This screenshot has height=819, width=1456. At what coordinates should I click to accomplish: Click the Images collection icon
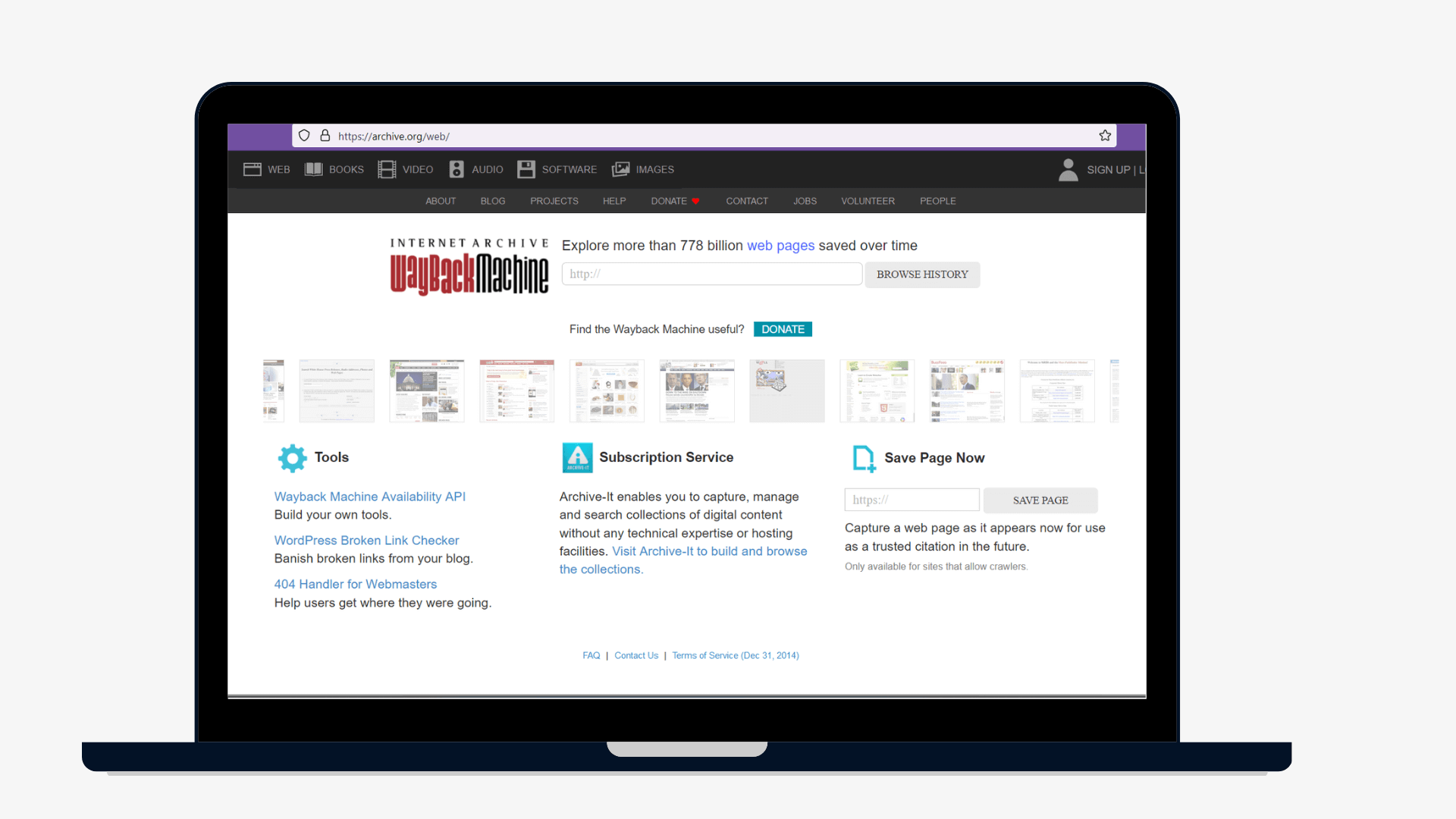point(622,169)
